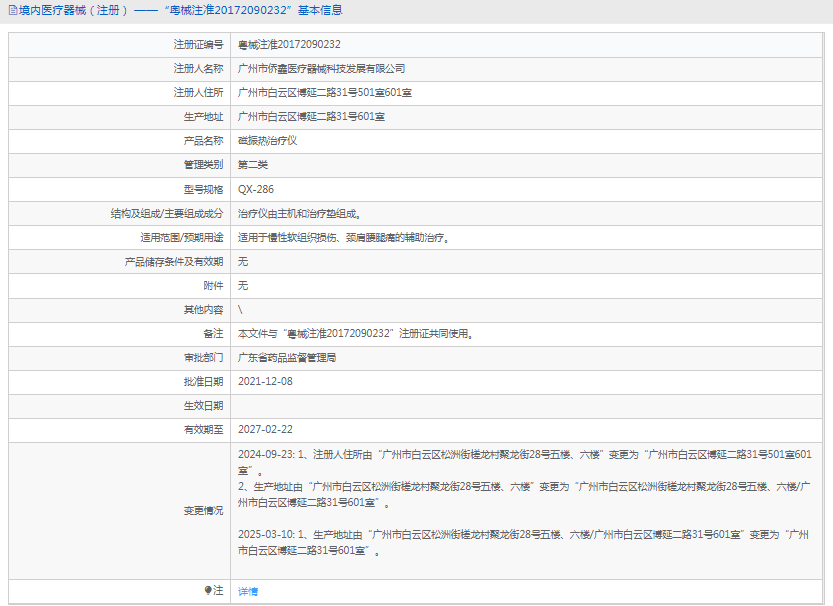Select approving department 广东省药品监督管理局
This screenshot has height=606, width=833.
coord(287,357)
